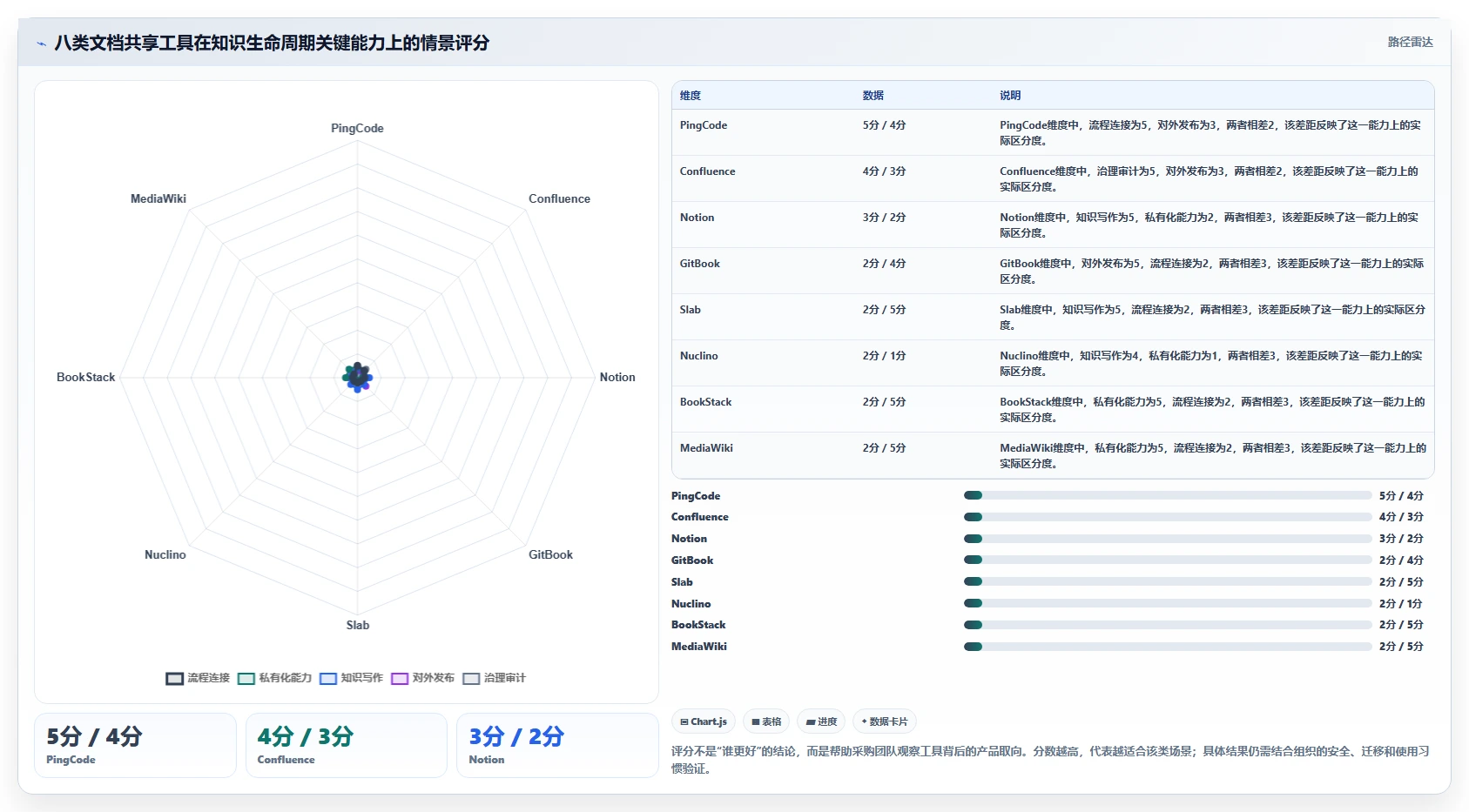Screen dimensions: 1469x812
Task: Click the small blue icon beside the page title
Action: tap(41, 44)
